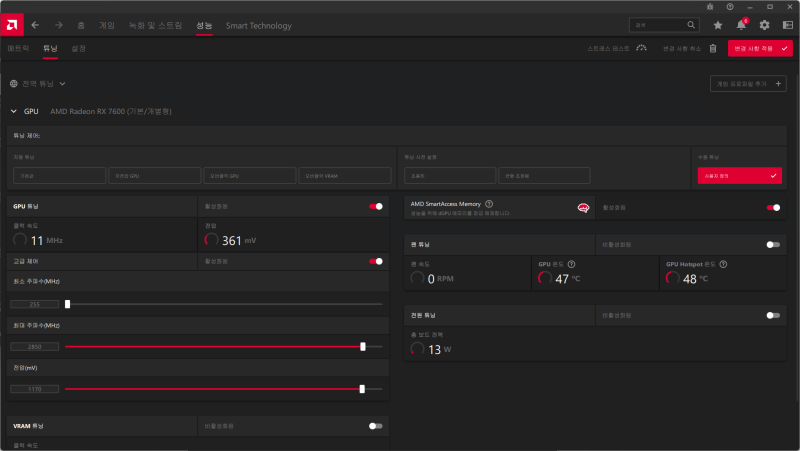Open the global tuning (전역 튜닝) dropdown
Screen dimensions: 800x451
click(x=38, y=84)
